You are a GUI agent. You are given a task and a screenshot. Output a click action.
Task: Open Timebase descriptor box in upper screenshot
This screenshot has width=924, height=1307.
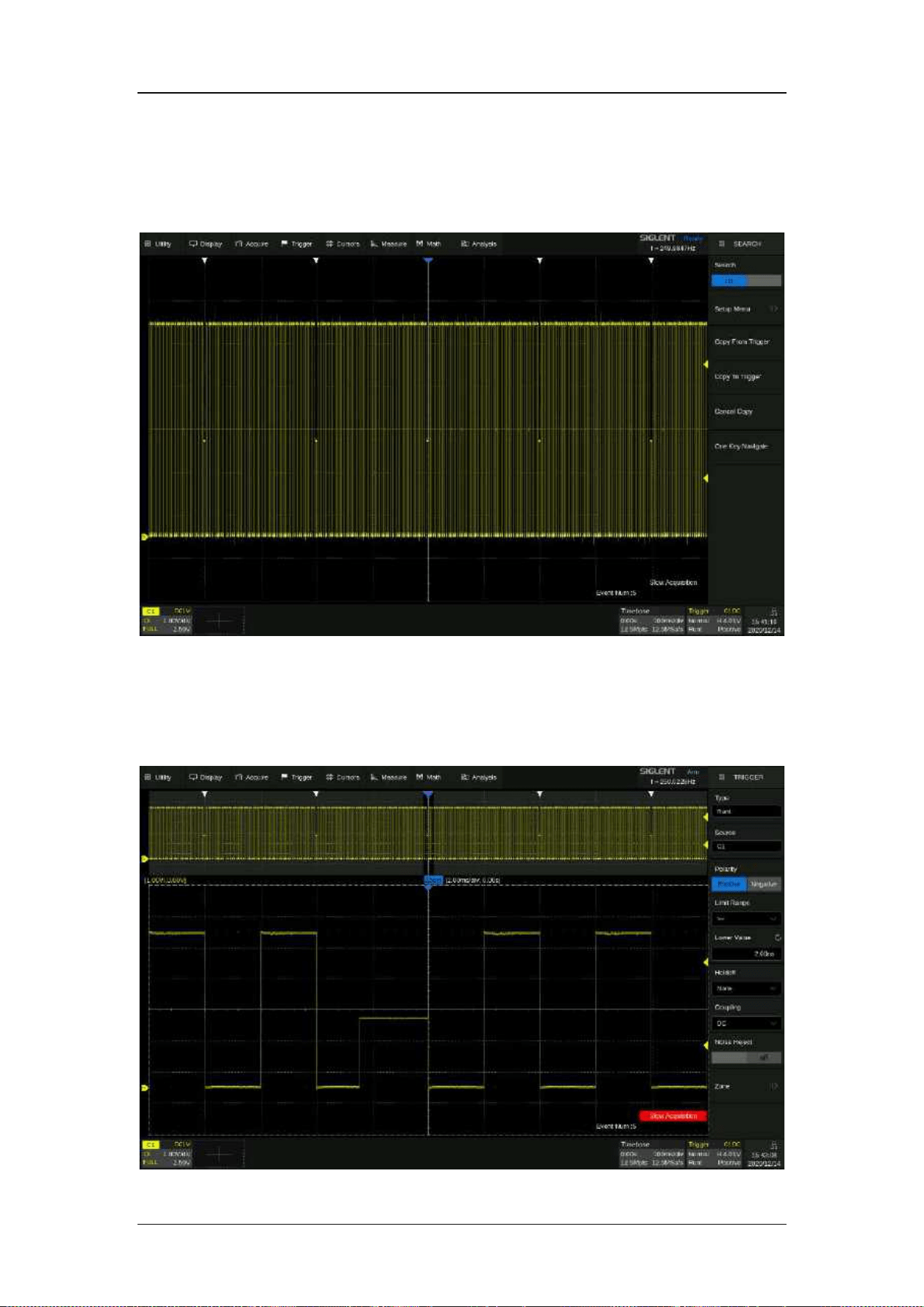[652, 620]
